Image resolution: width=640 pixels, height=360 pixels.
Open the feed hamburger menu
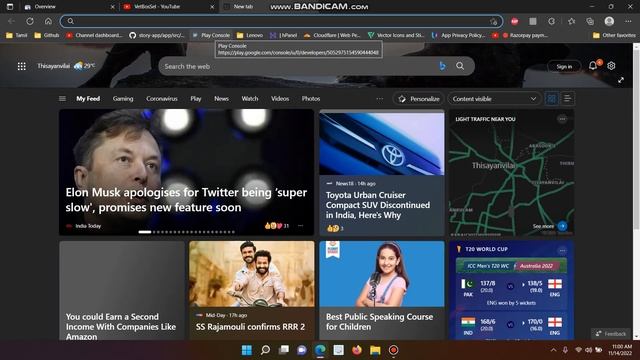(x=62, y=98)
